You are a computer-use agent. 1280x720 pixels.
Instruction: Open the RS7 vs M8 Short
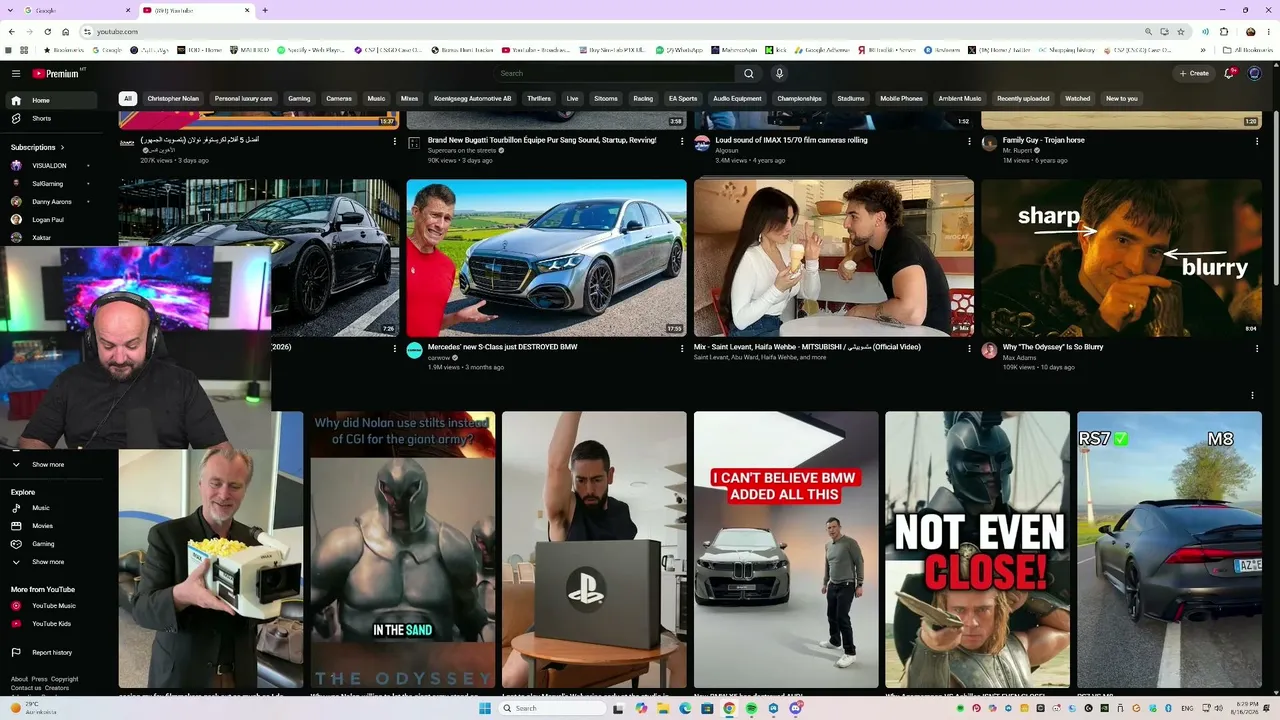[x=1169, y=550]
